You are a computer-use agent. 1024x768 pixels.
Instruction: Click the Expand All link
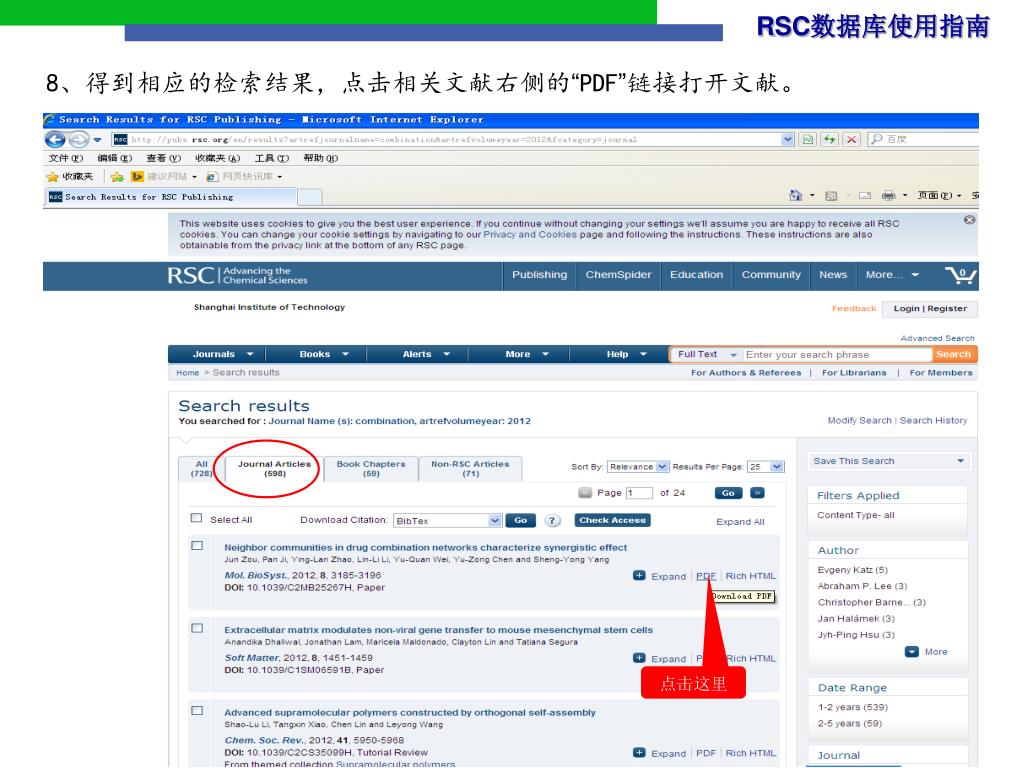(740, 522)
